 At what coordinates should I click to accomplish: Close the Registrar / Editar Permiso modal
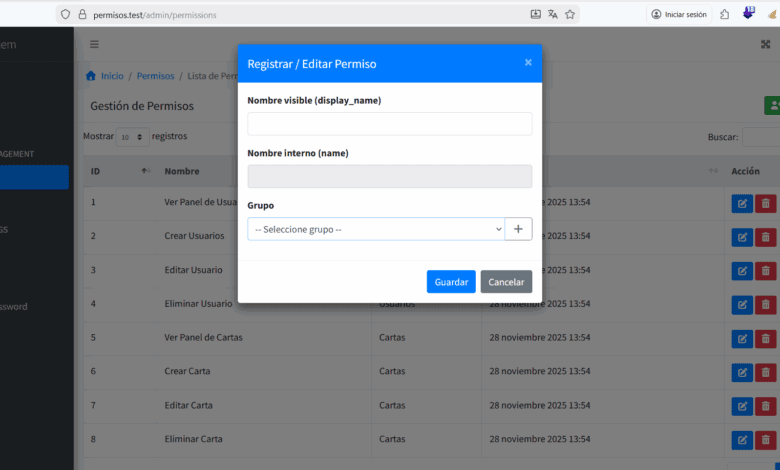point(528,62)
